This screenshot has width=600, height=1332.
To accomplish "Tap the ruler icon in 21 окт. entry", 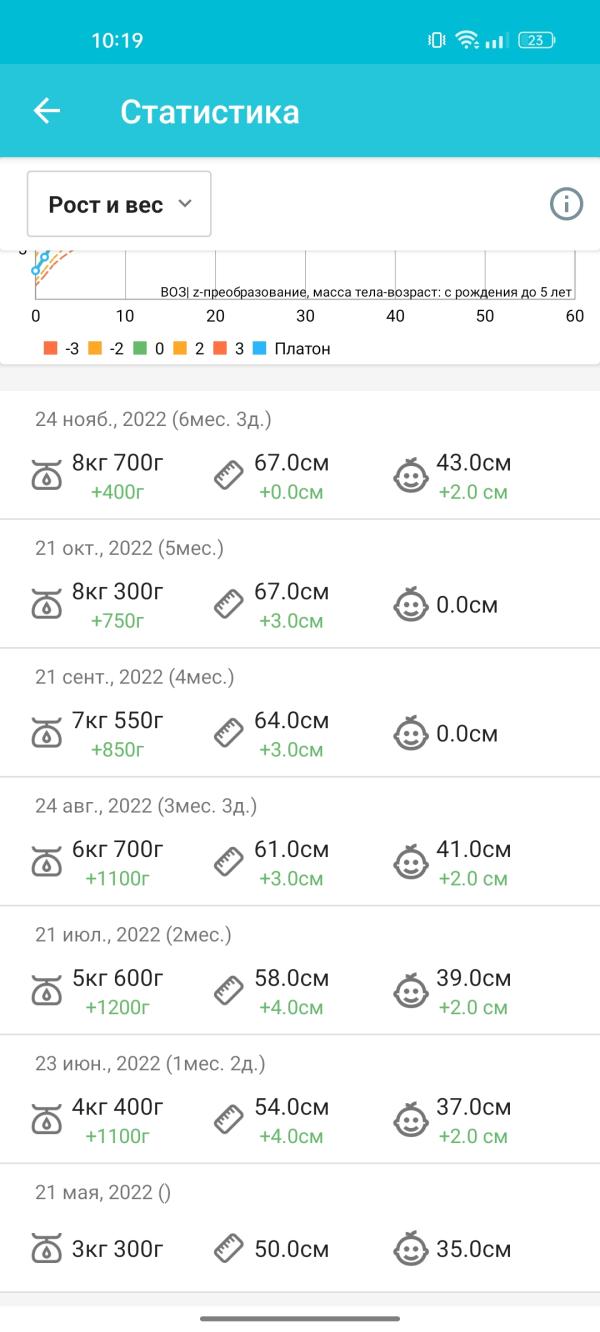I will [229, 605].
